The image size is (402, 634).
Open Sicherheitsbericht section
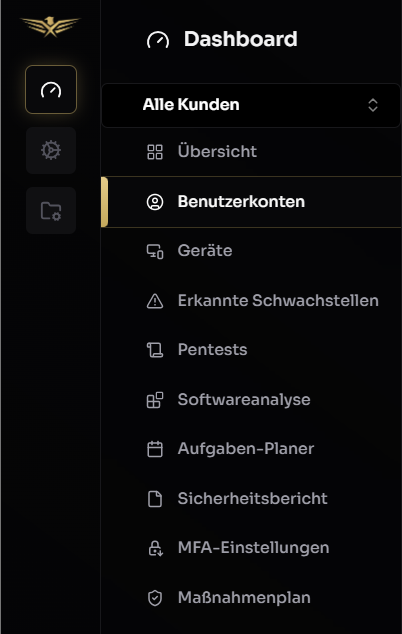tap(251, 499)
